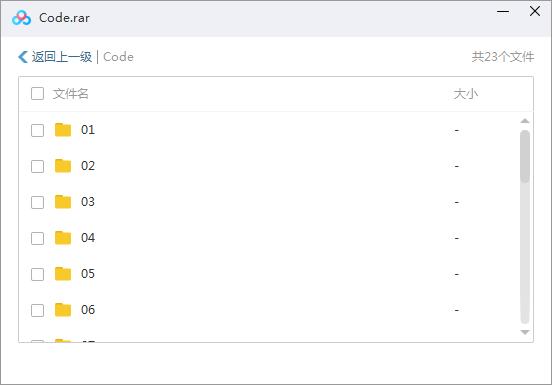Screen dimensions: 552x385
Task: Click the scrollbar down arrow
Action: pos(525,332)
